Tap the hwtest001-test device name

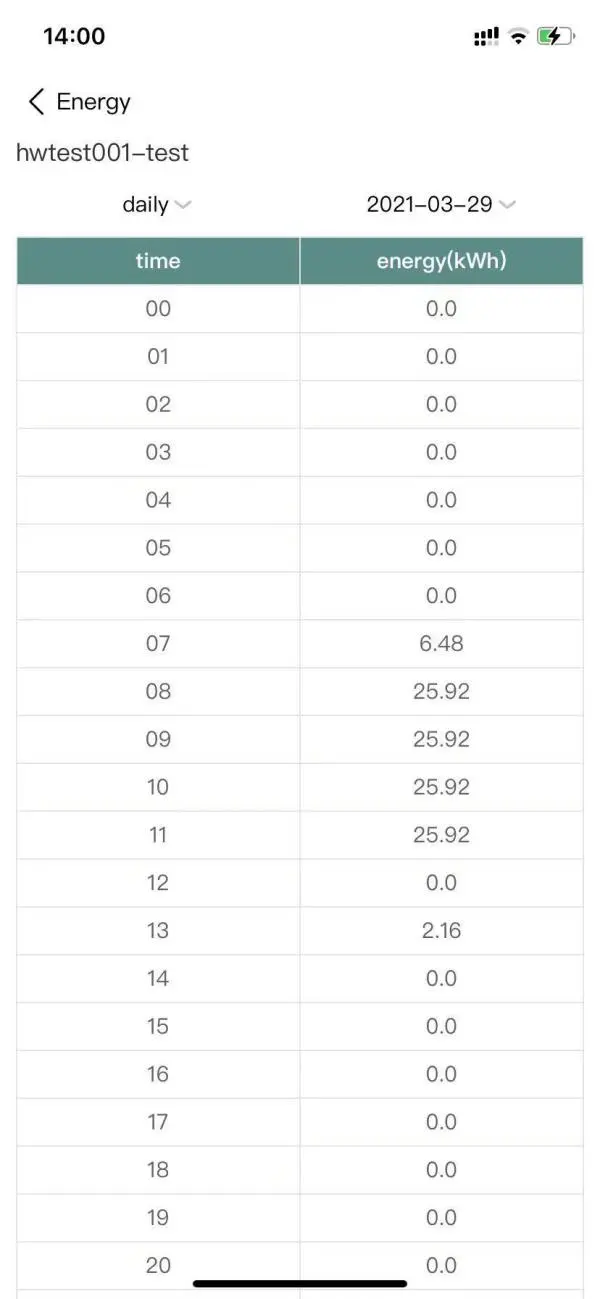(x=102, y=153)
